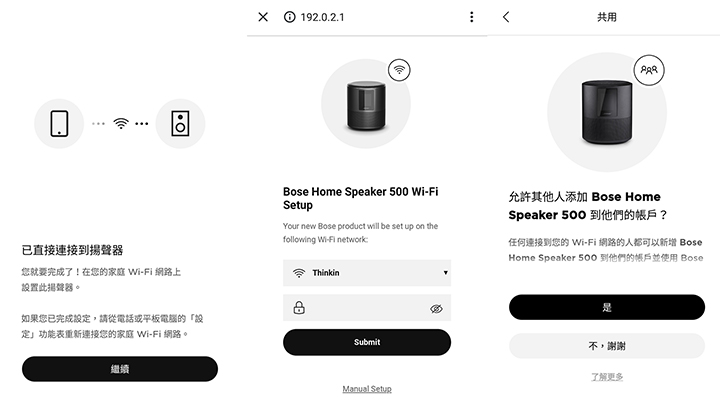
Task: Click the dropdown arrow beside Thinkin
Action: (445, 273)
